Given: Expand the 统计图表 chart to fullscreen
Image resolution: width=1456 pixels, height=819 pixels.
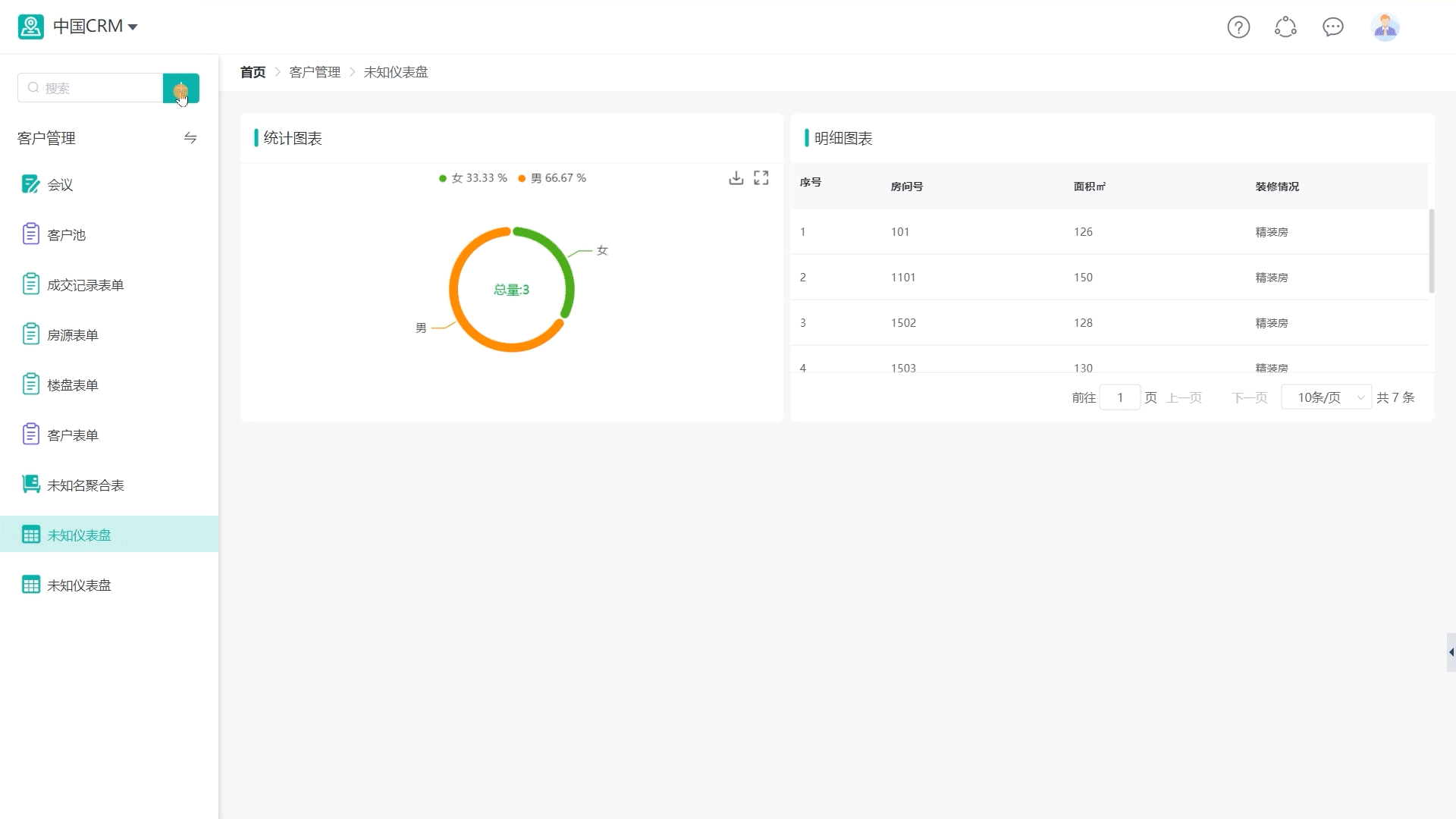Looking at the screenshot, I should point(761,177).
